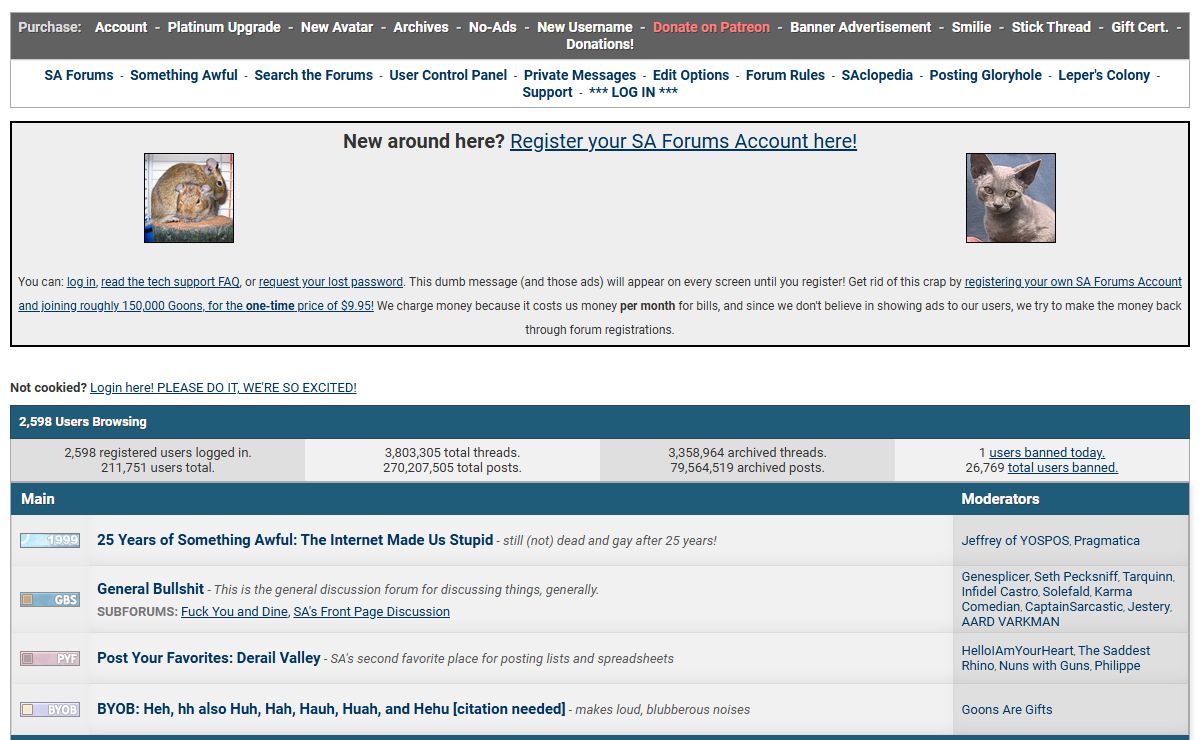The image size is (1200, 740).
Task: Click '2,598 Users Browsing' header
Action: click(x=83, y=422)
